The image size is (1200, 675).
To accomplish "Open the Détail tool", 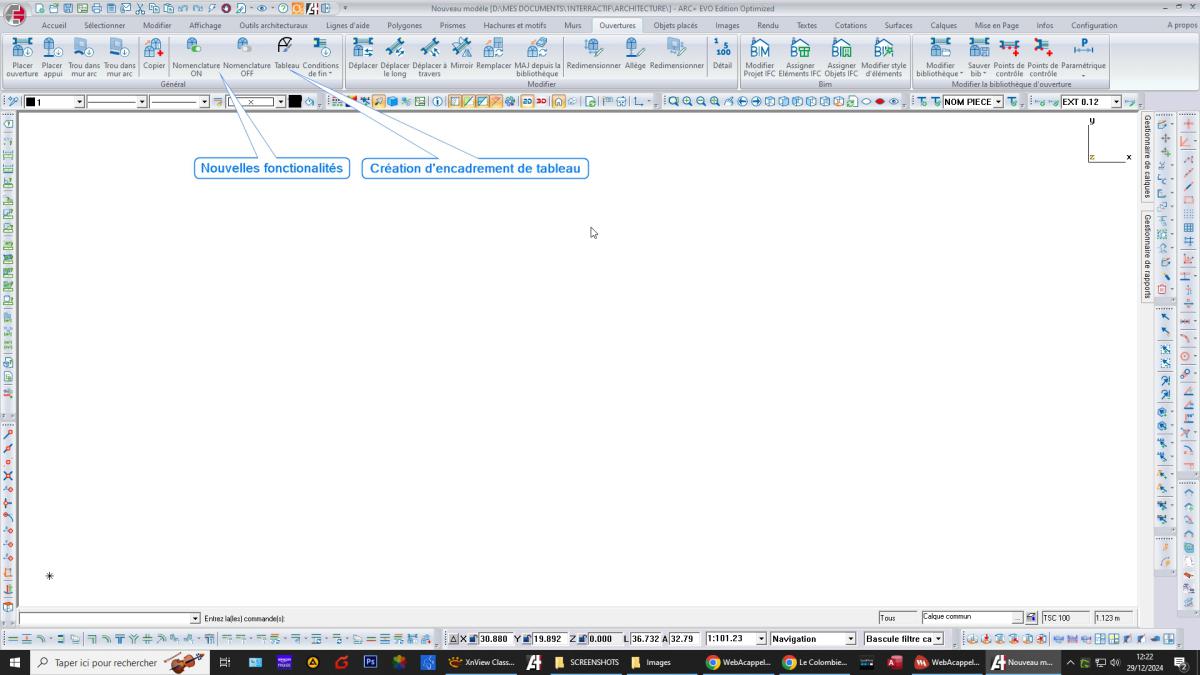I will pos(722,56).
